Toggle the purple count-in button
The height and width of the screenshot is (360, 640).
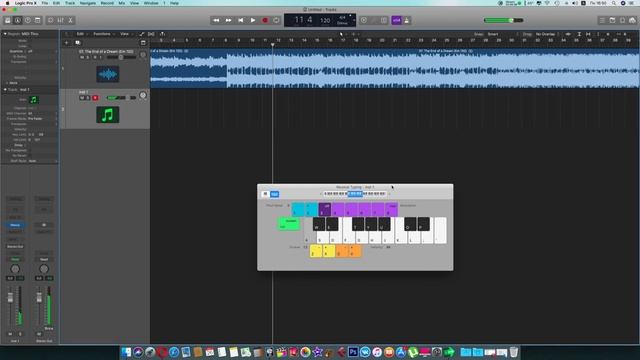click(396, 20)
